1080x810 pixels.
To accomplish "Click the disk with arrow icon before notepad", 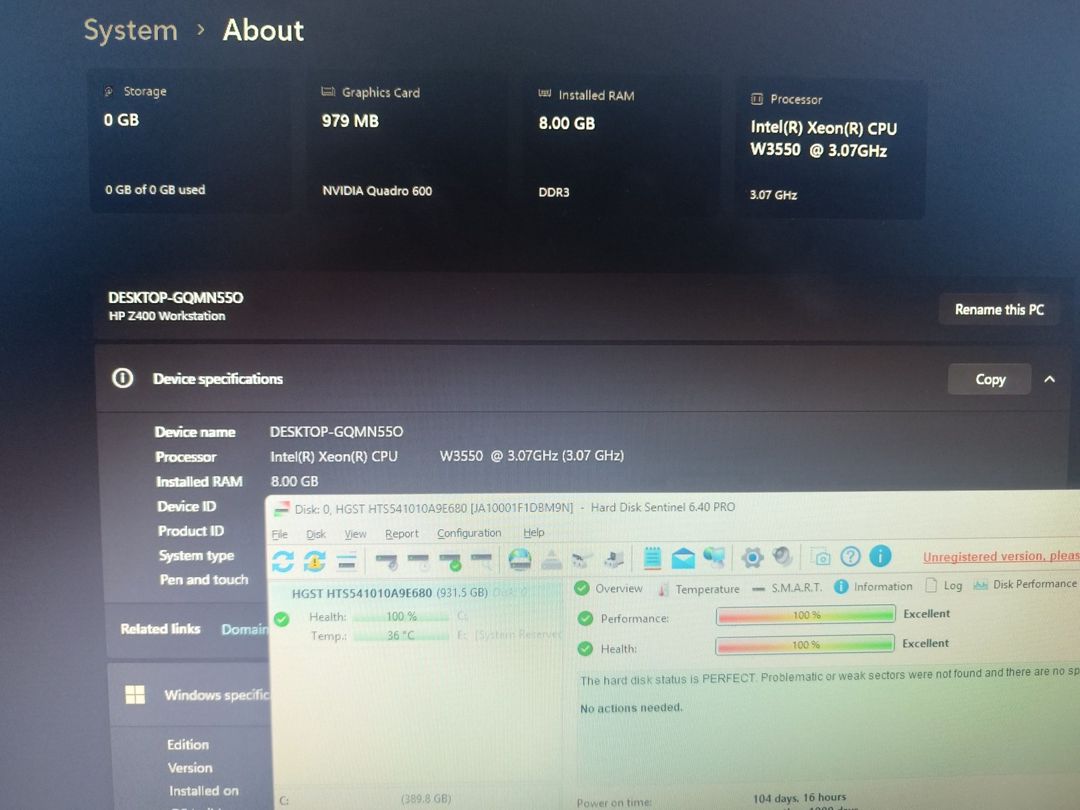I will point(613,559).
